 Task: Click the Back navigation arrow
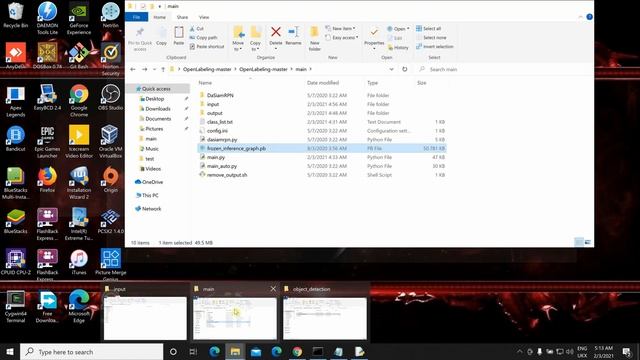point(133,69)
